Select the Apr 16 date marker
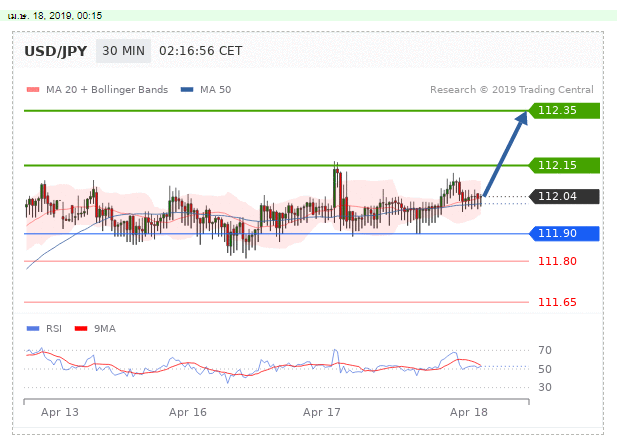 pyautogui.click(x=187, y=412)
